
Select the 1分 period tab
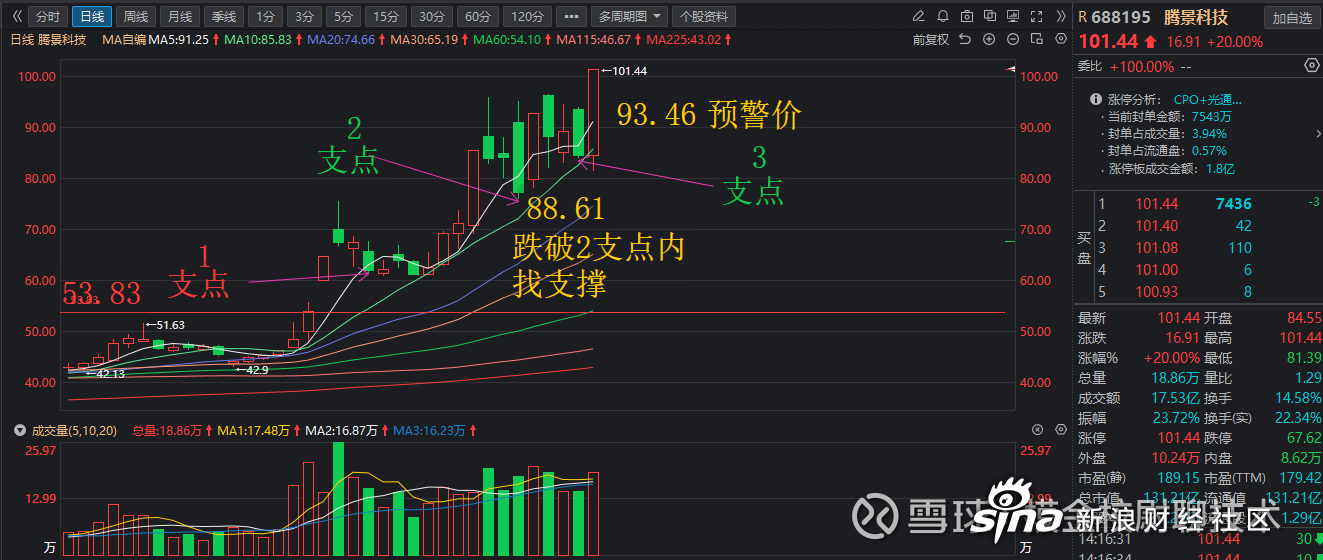click(x=264, y=17)
